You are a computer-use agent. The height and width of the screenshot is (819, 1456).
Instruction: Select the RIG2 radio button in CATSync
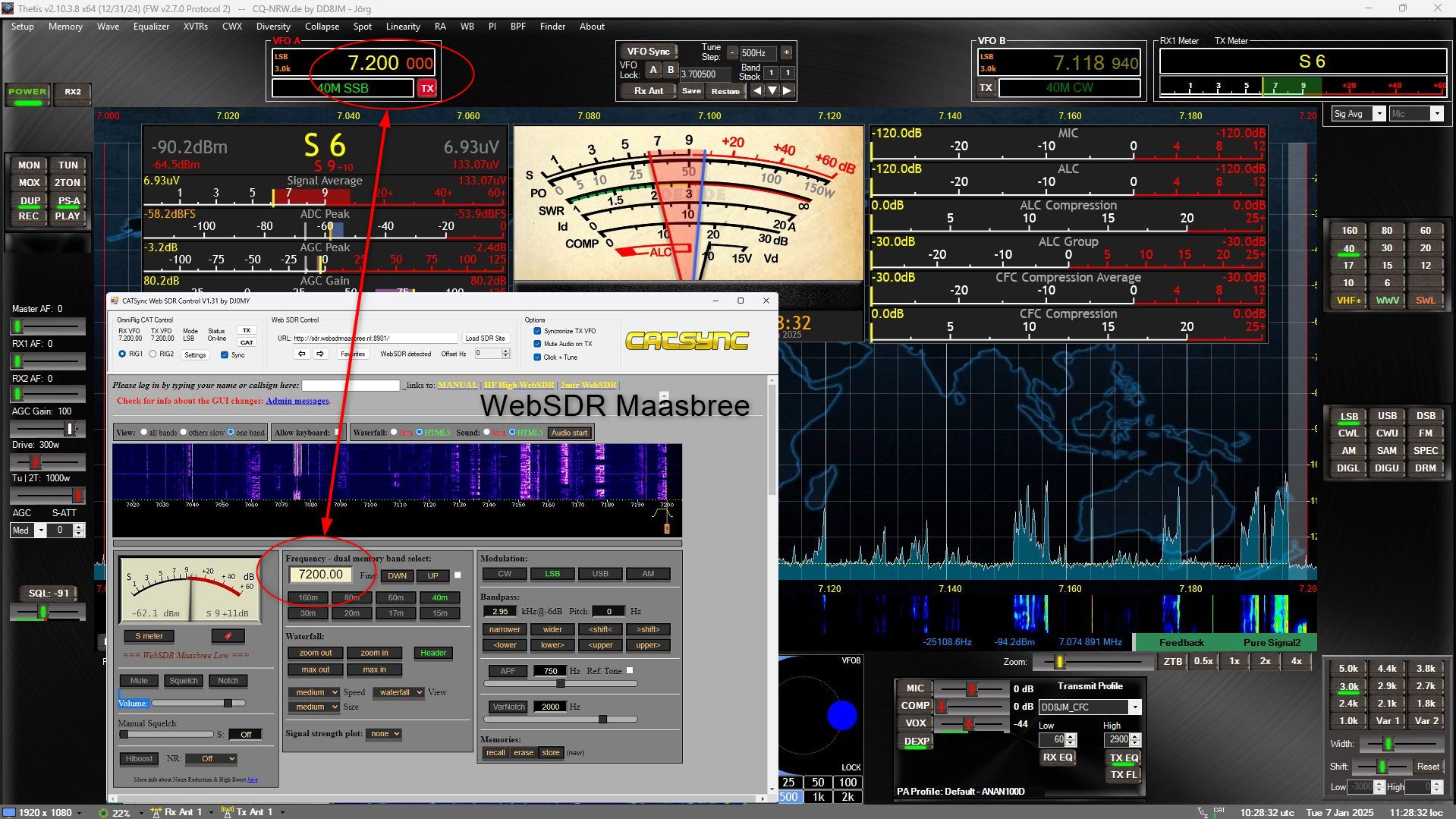pyautogui.click(x=153, y=354)
